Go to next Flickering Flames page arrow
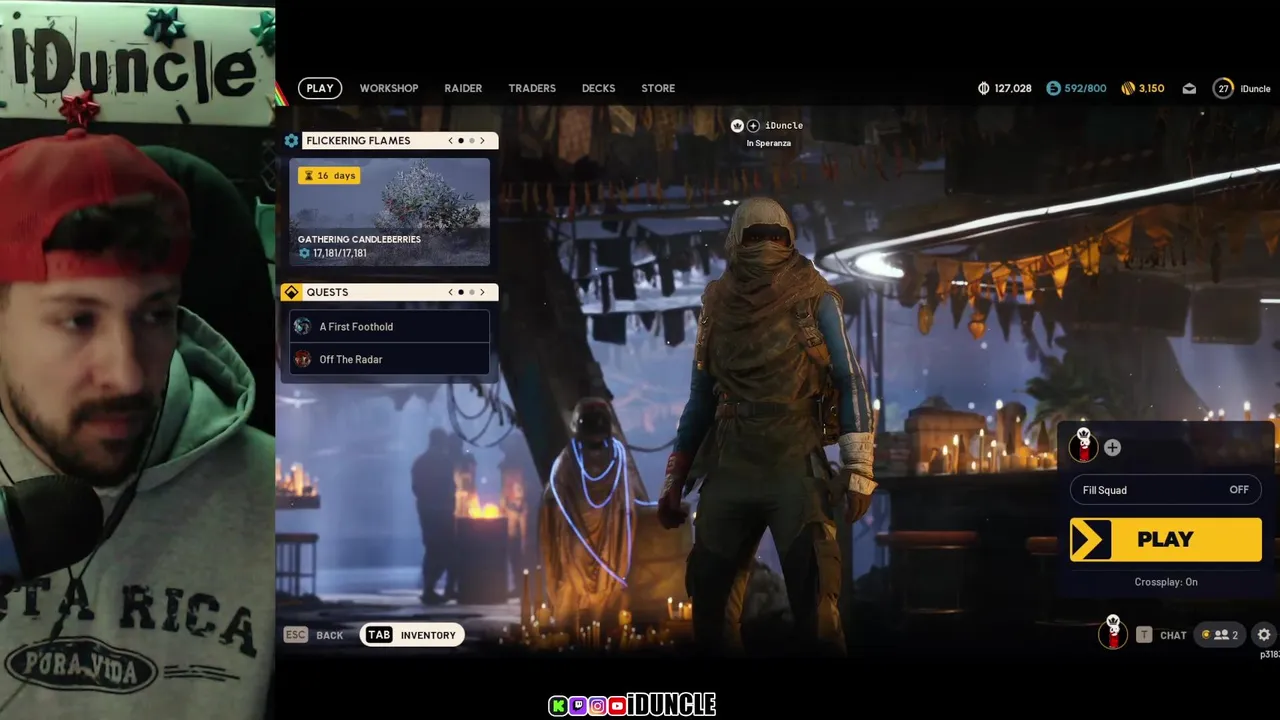Image resolution: width=1280 pixels, height=720 pixels. pos(482,141)
